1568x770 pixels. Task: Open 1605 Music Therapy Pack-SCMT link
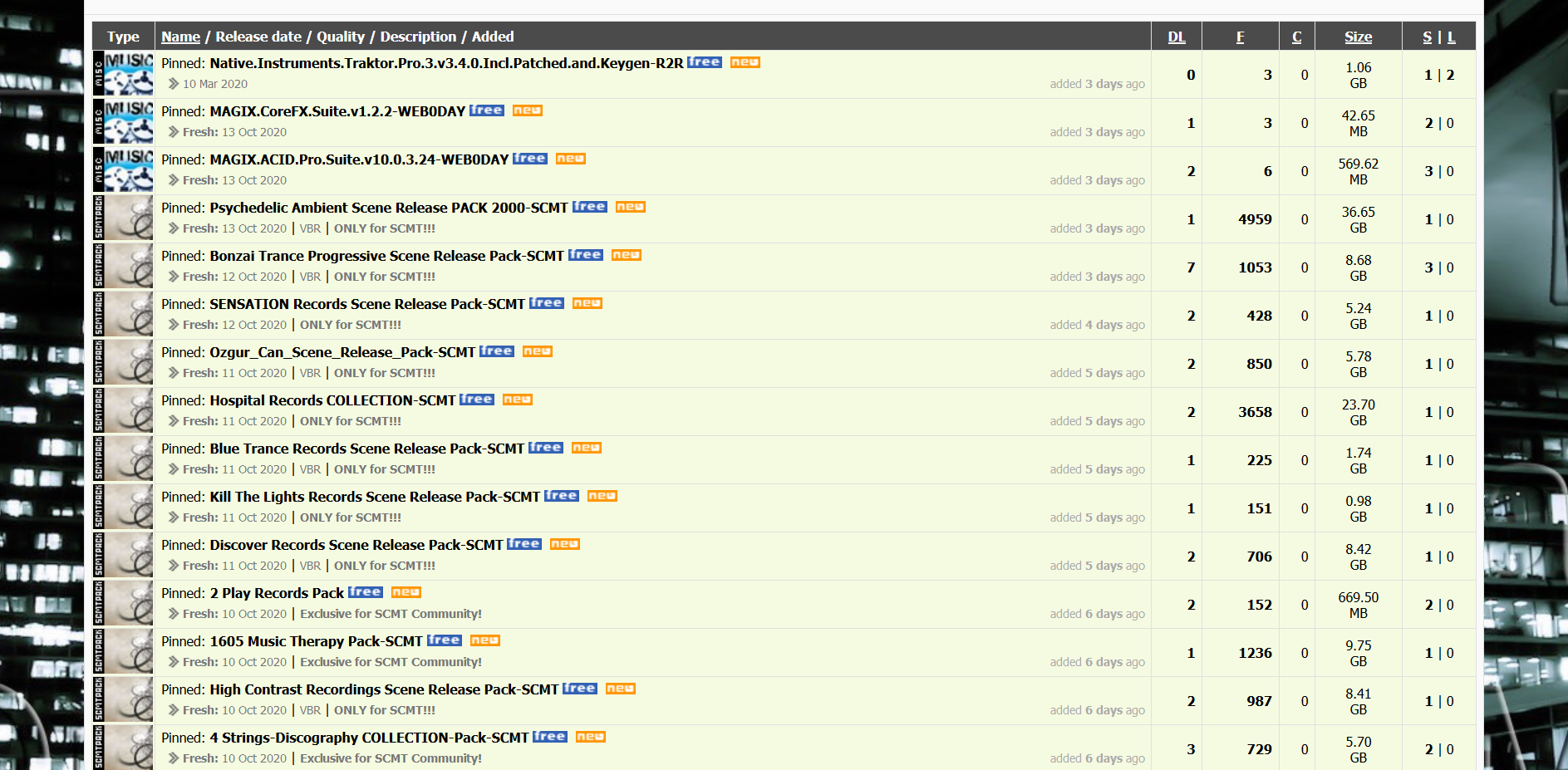(316, 641)
